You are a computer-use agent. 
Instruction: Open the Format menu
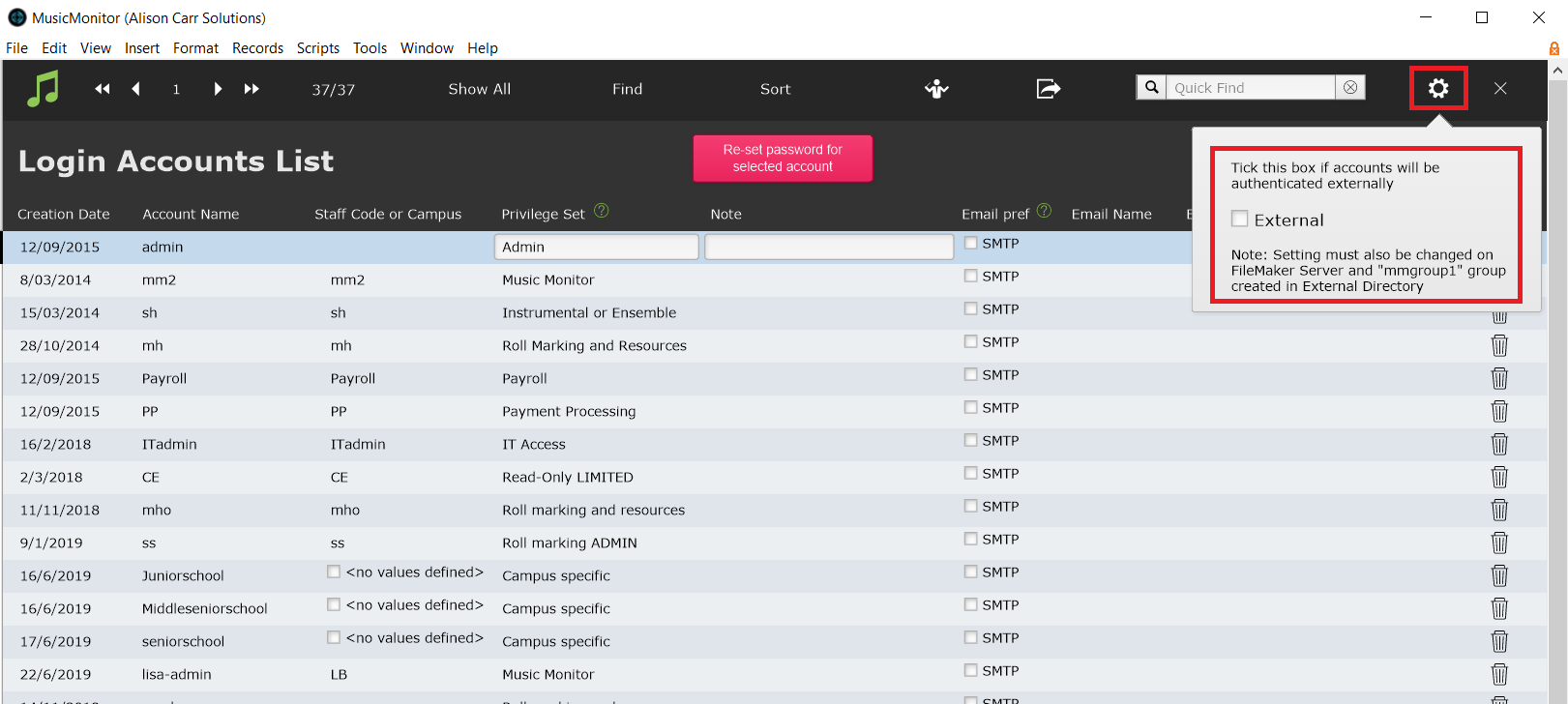point(195,48)
